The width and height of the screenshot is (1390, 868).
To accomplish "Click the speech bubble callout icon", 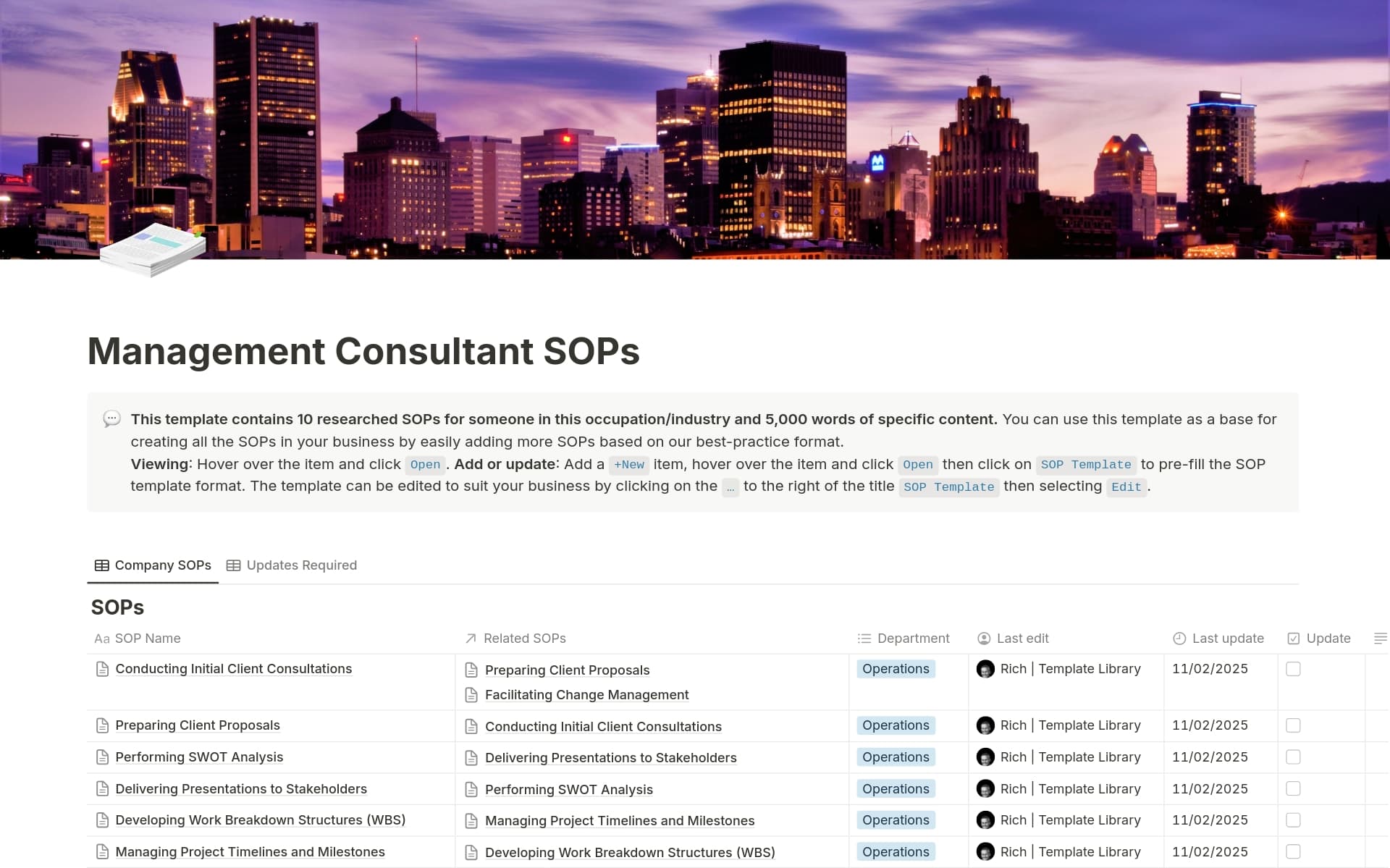I will (x=111, y=418).
